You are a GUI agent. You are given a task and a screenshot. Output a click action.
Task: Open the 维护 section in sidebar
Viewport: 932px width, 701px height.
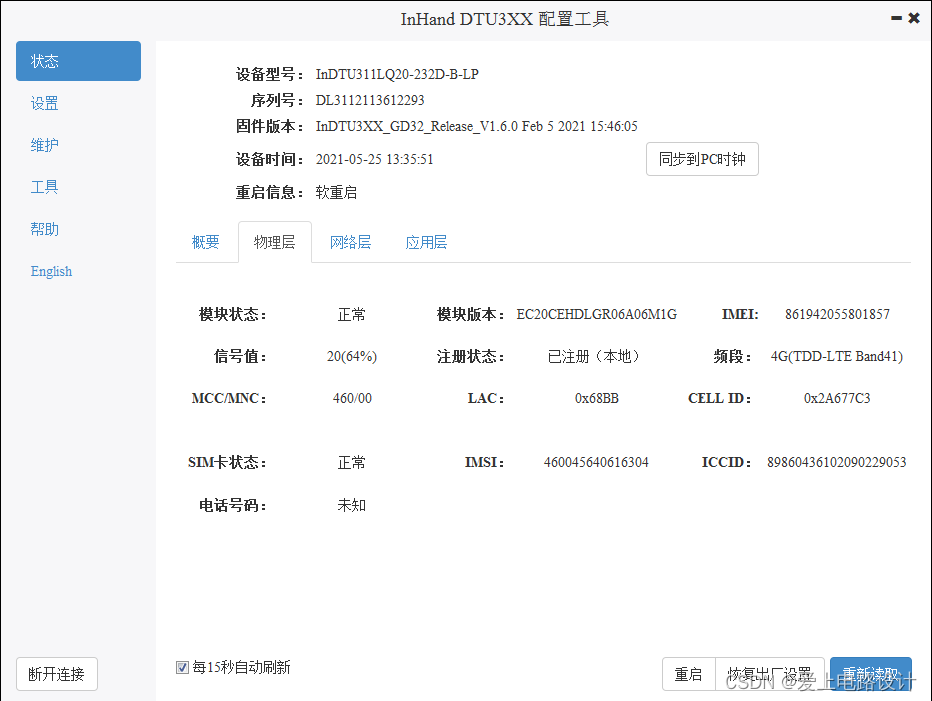click(x=44, y=144)
